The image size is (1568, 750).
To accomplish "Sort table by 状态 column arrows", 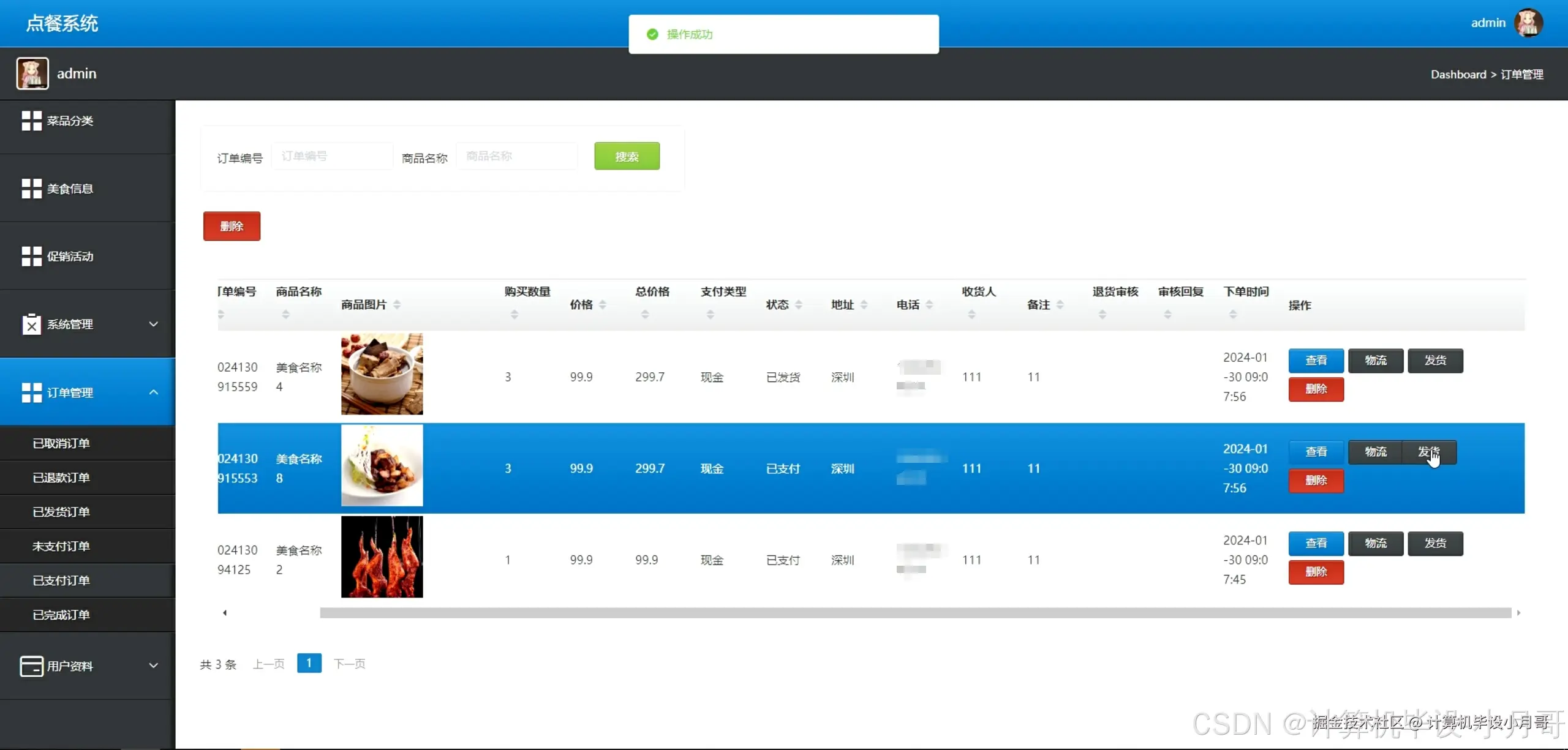I will (x=799, y=305).
